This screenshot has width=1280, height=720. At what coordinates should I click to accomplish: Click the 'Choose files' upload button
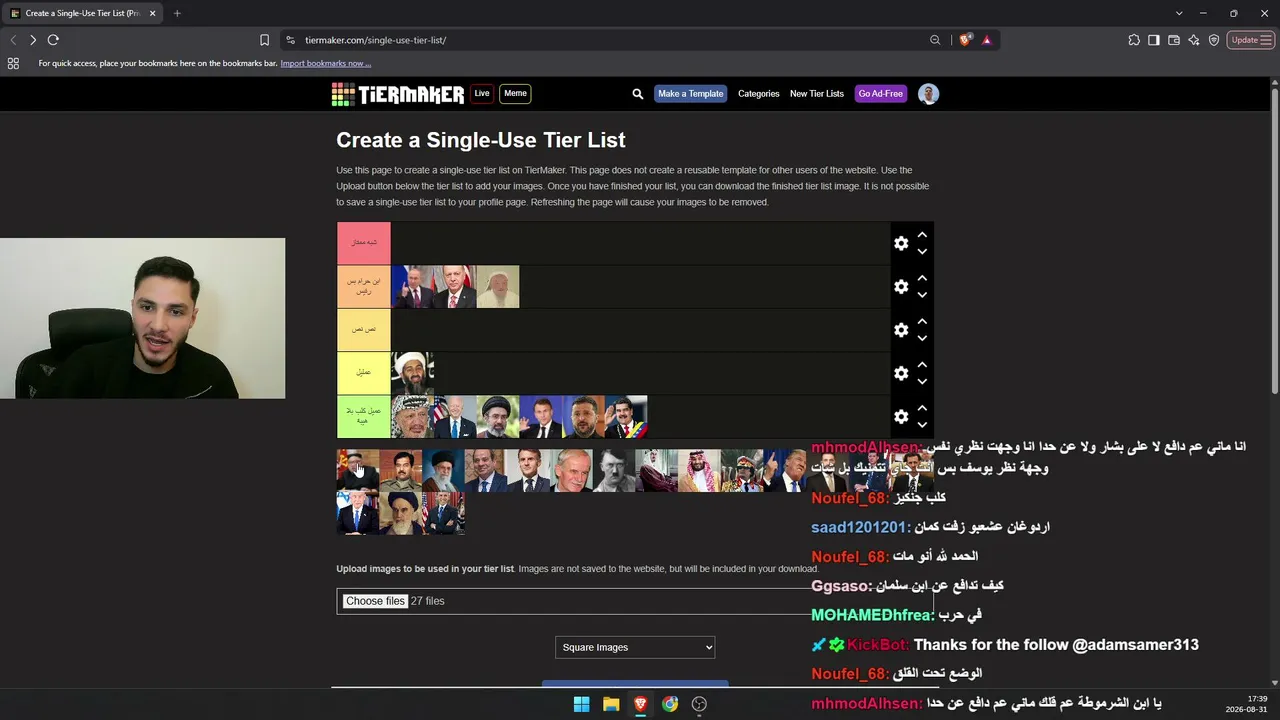pos(375,601)
